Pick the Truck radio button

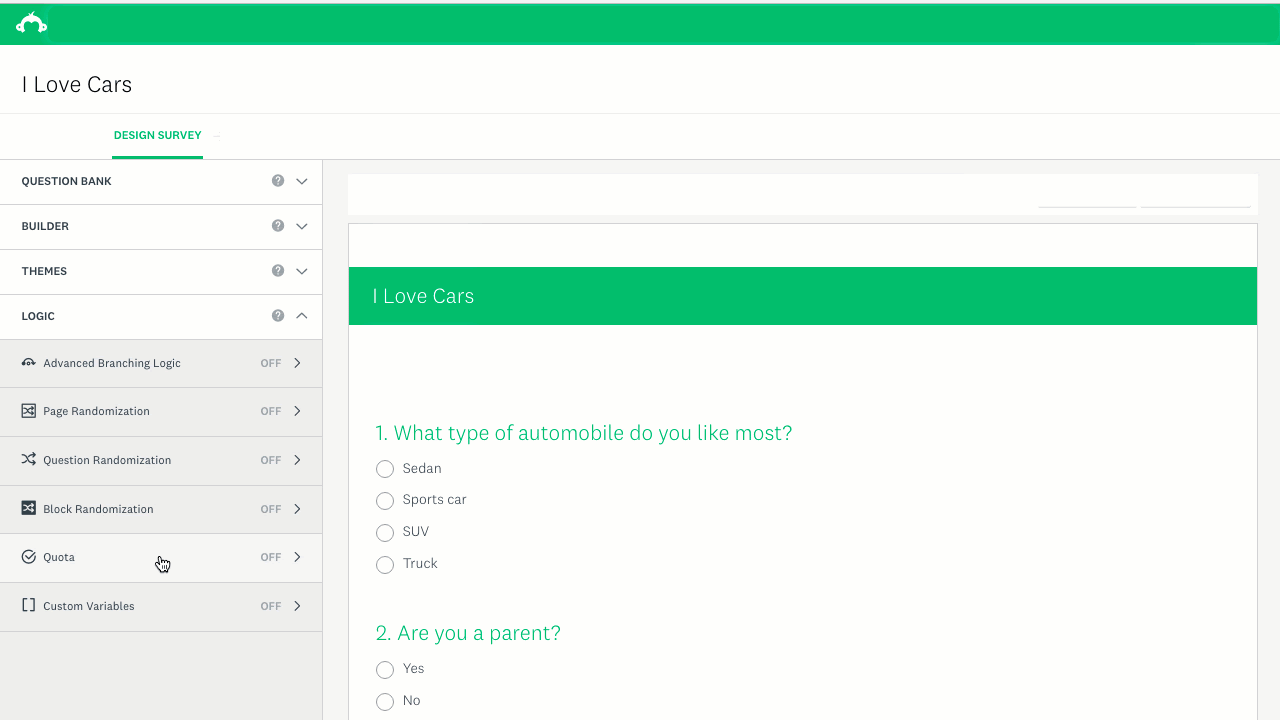(x=385, y=564)
